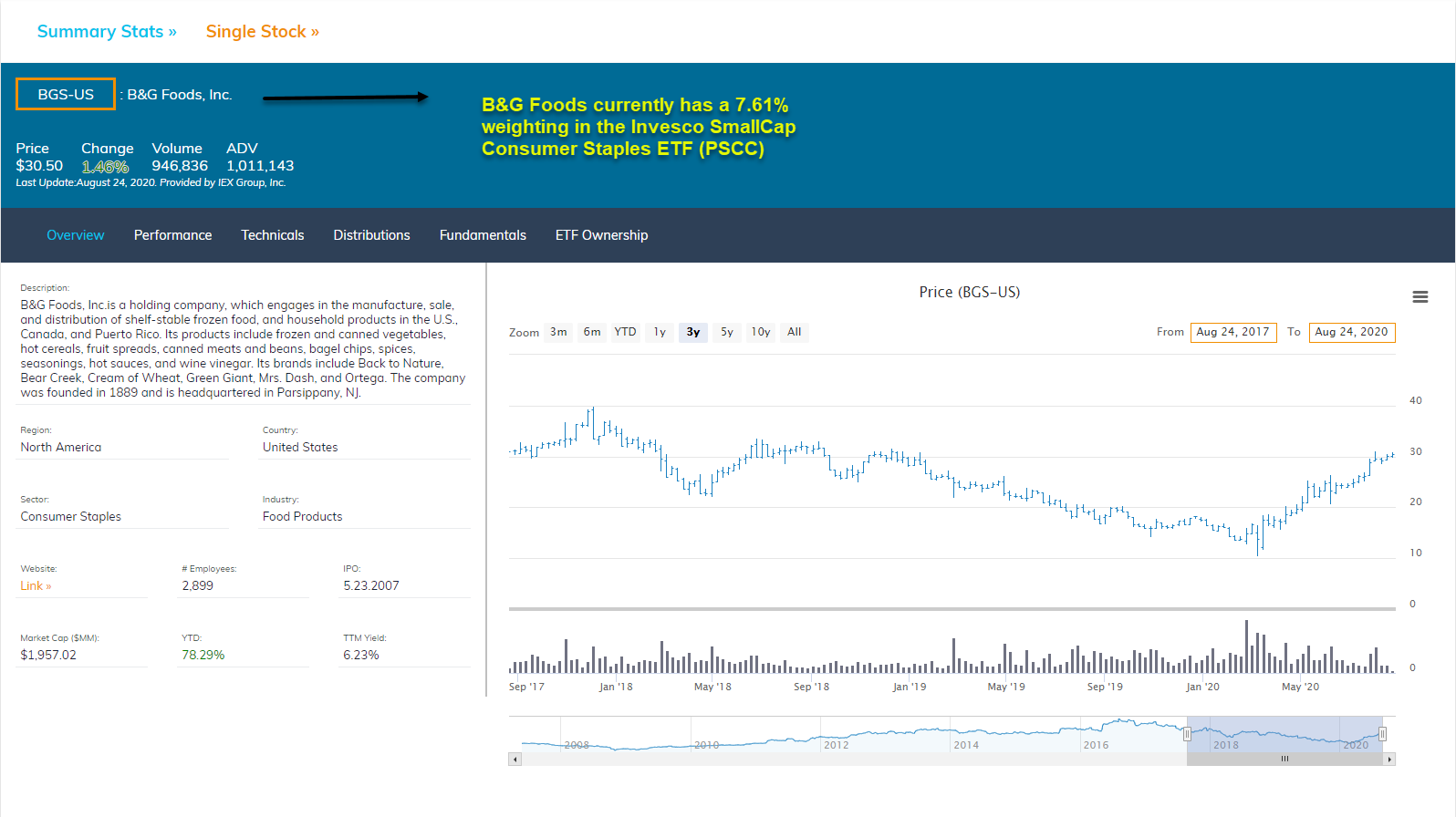Open the Technicals tab
This screenshot has height=817, width=1456.
(273, 235)
